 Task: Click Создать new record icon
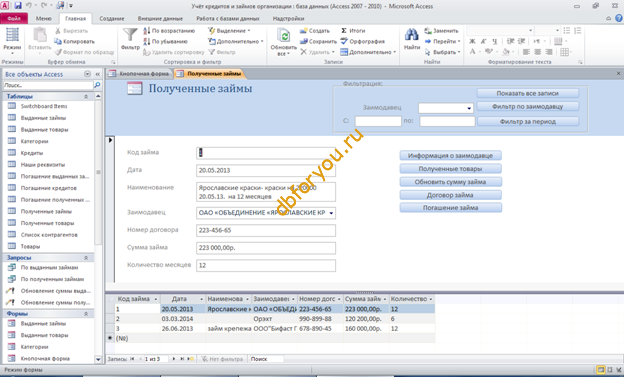[304, 31]
